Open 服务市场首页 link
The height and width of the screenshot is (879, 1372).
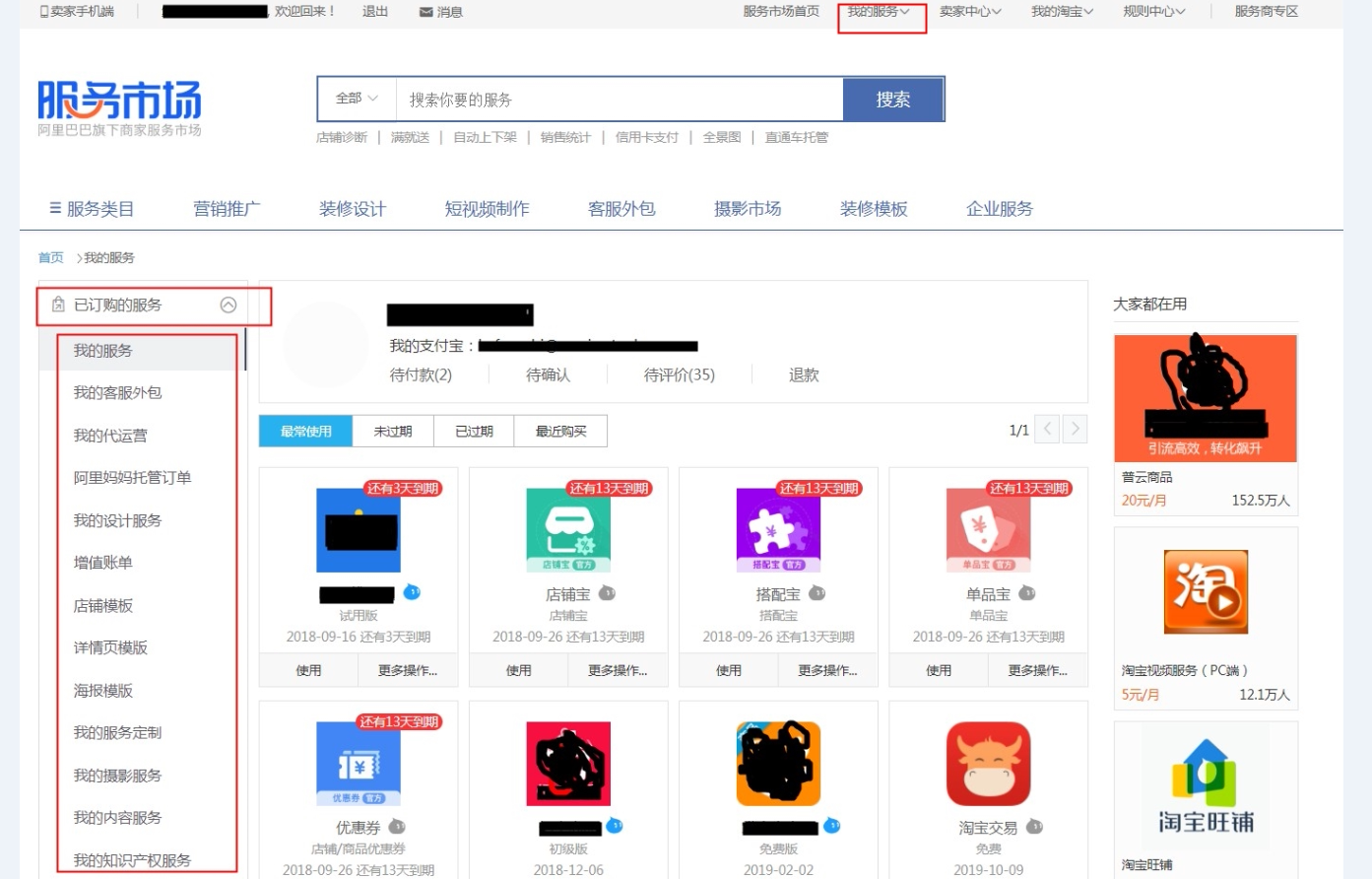pyautogui.click(x=781, y=12)
